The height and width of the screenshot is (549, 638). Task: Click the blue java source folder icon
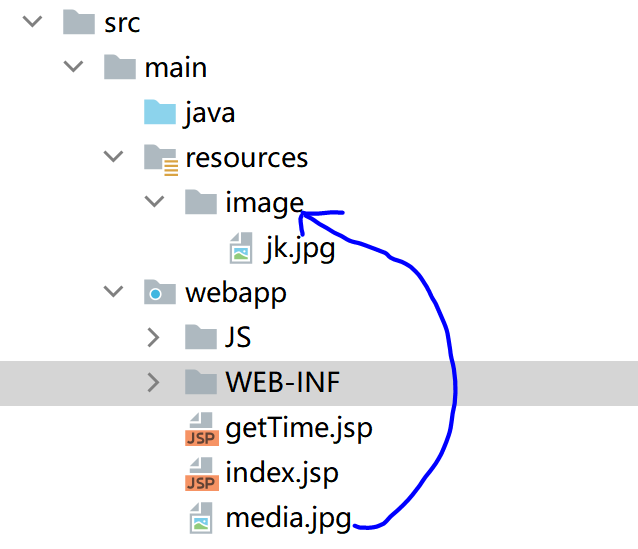[x=160, y=112]
